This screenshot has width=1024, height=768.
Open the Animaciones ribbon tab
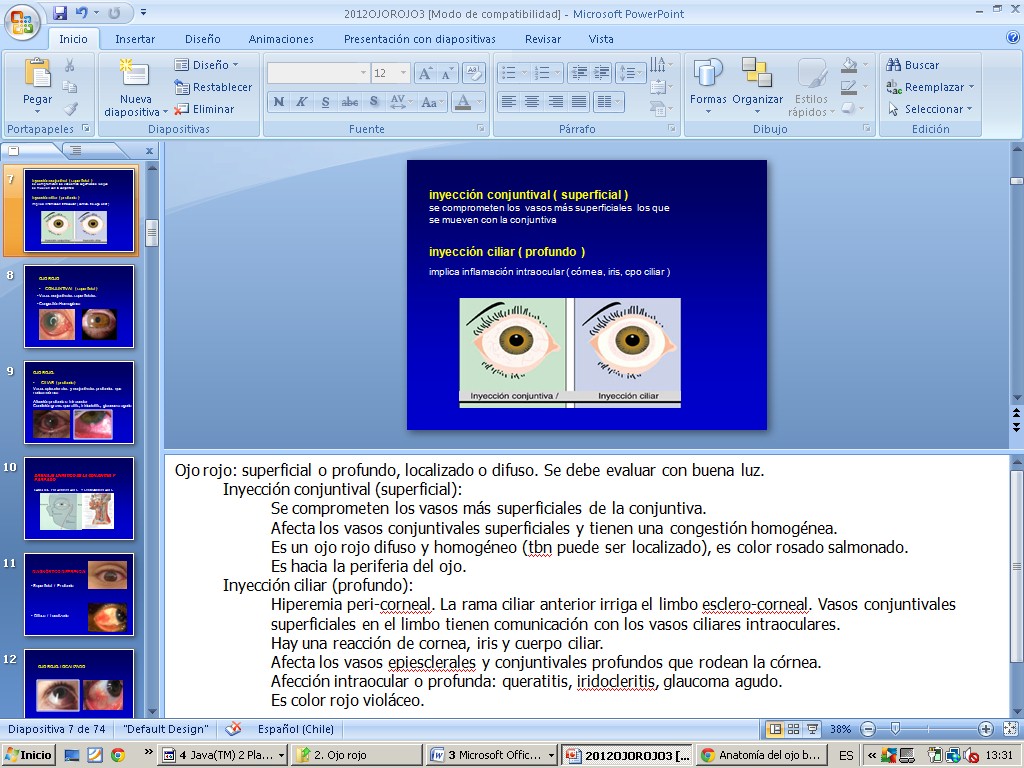point(281,39)
